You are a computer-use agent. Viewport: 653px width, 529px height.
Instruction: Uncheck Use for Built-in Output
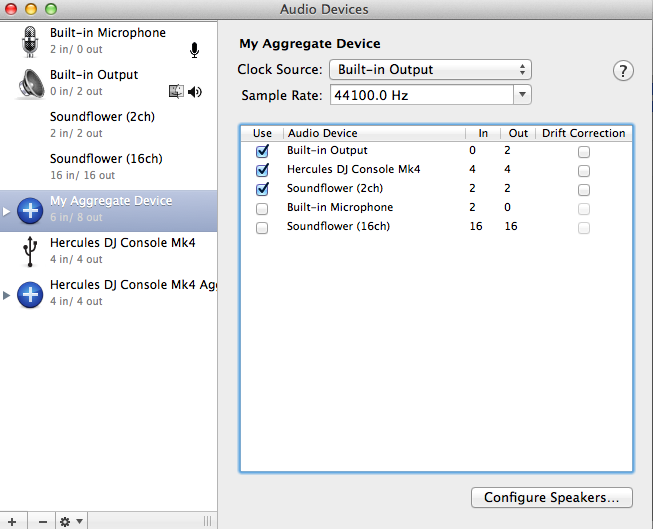pos(262,151)
